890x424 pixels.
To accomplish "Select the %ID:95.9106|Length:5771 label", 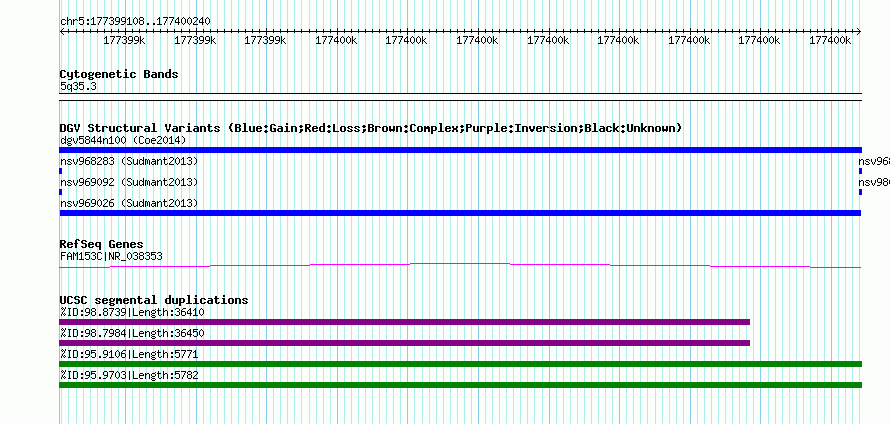I will pyautogui.click(x=129, y=354).
